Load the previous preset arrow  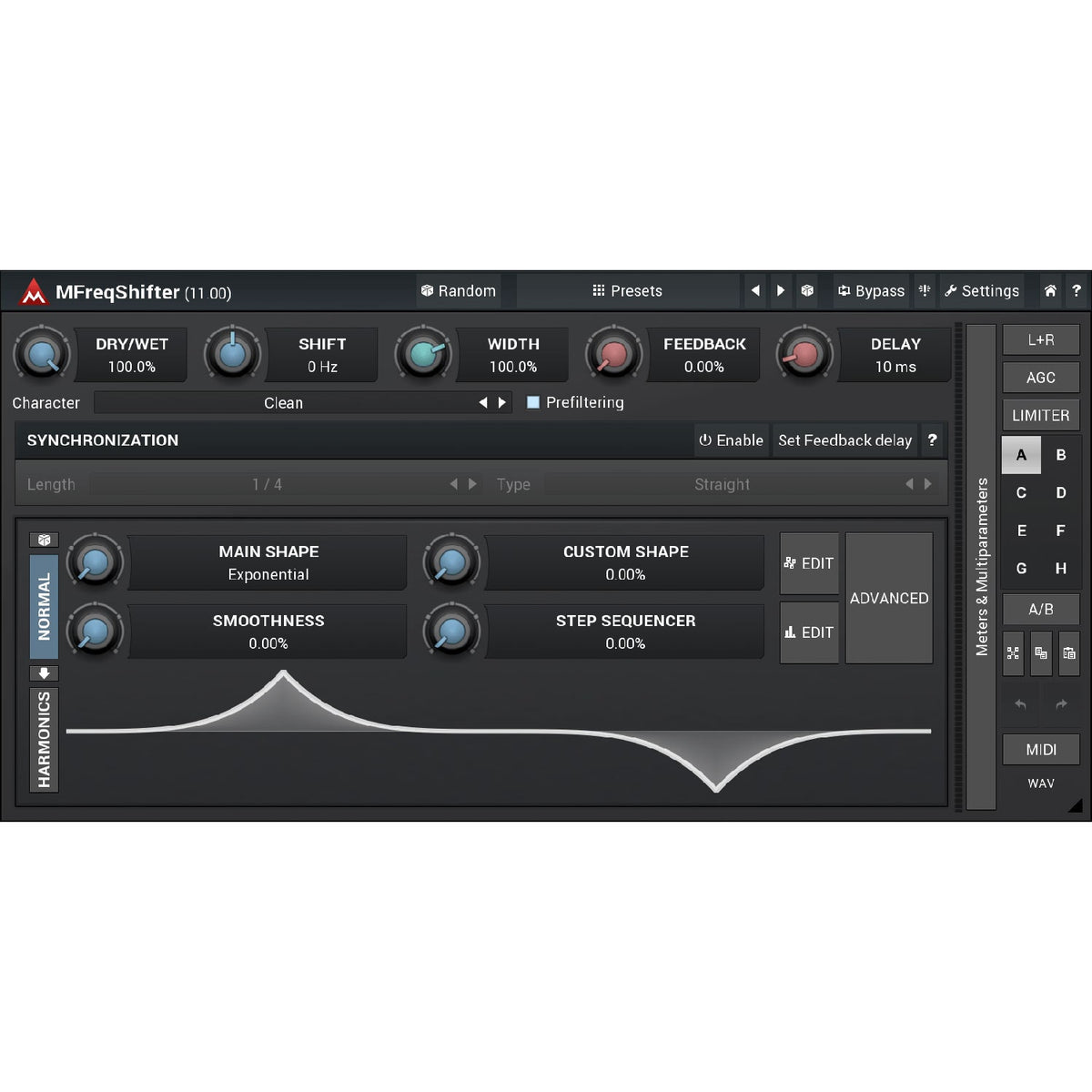click(x=755, y=291)
